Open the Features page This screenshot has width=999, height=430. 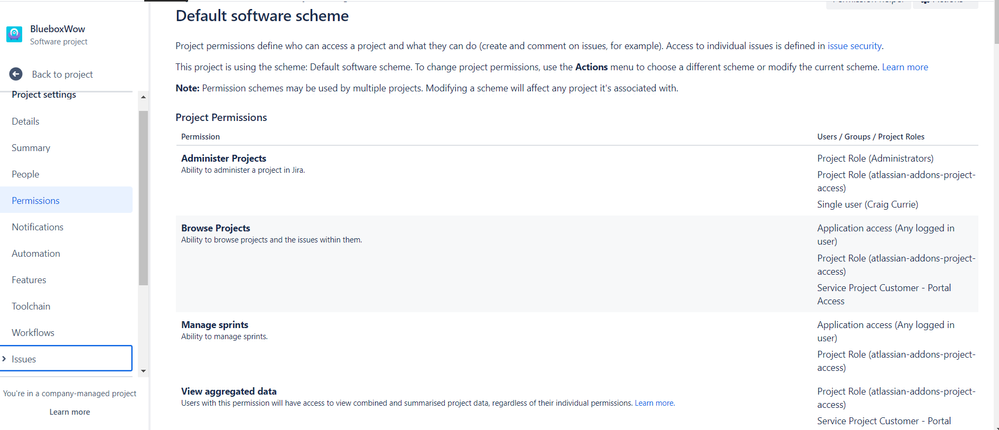29,280
